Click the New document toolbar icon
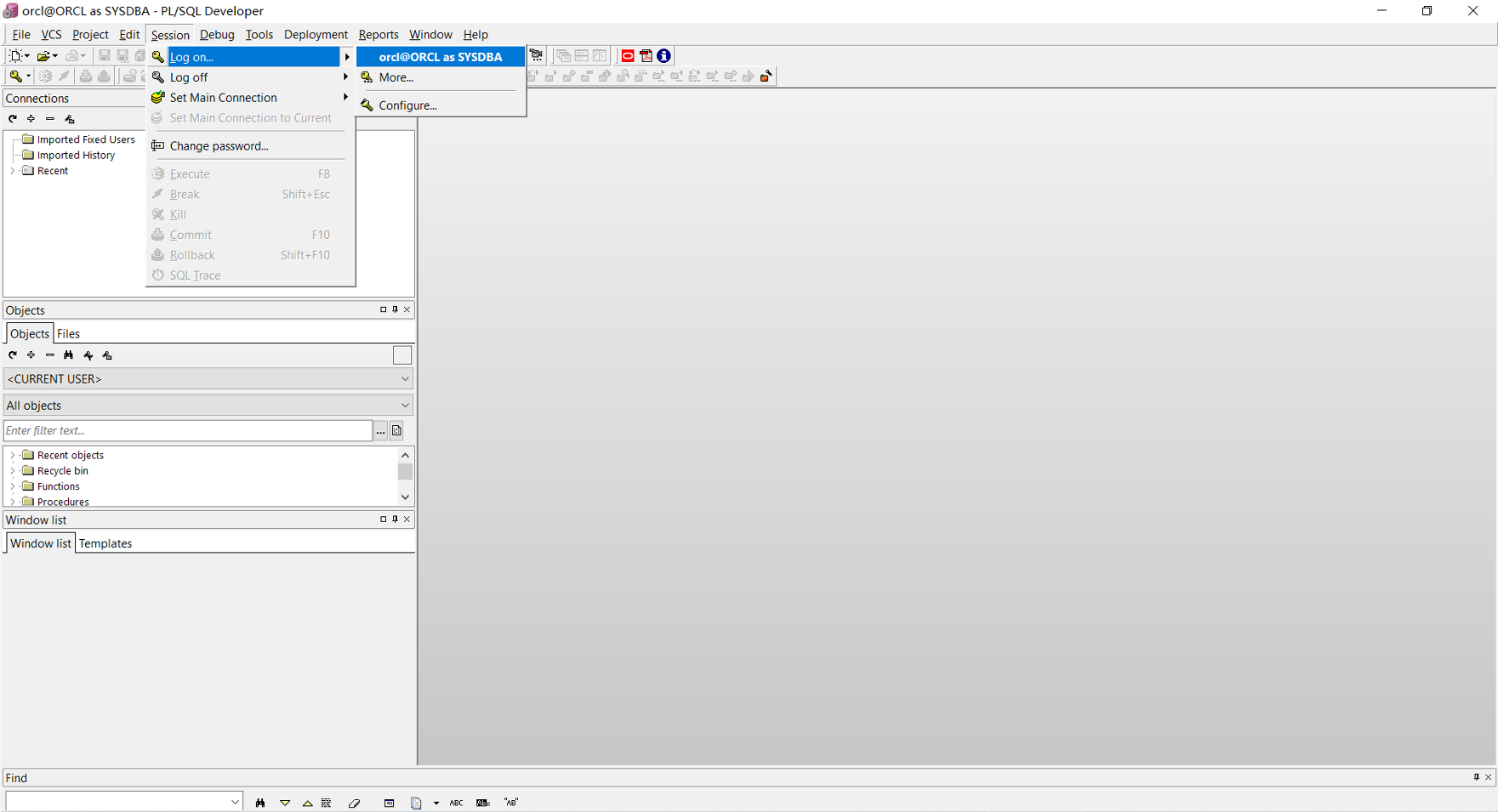 click(15, 56)
